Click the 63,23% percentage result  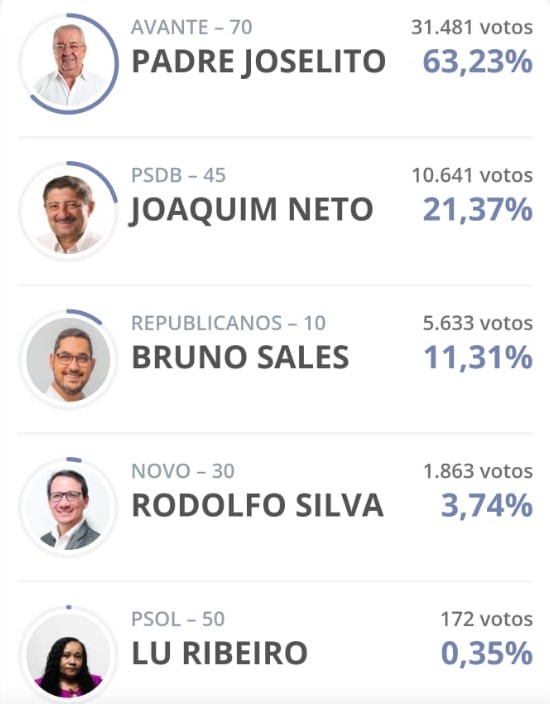click(x=478, y=62)
